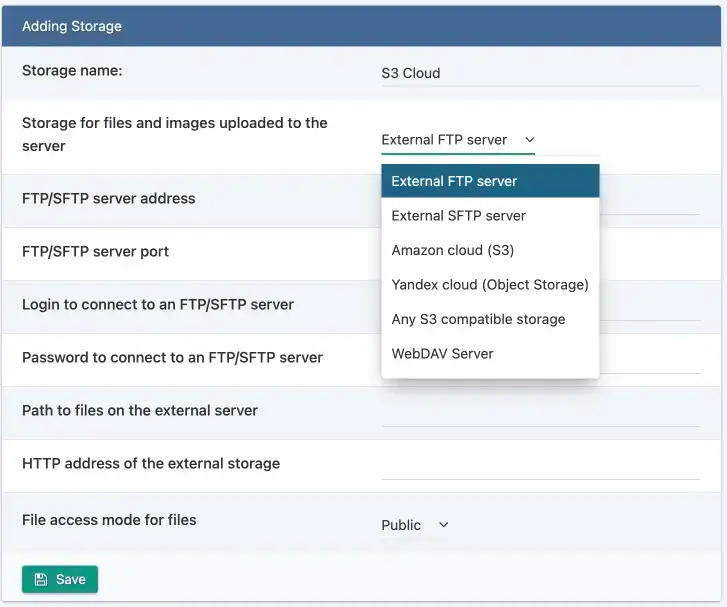Click the 'Storage name:' label
Viewport: 727px width, 607px height.
click(72, 70)
